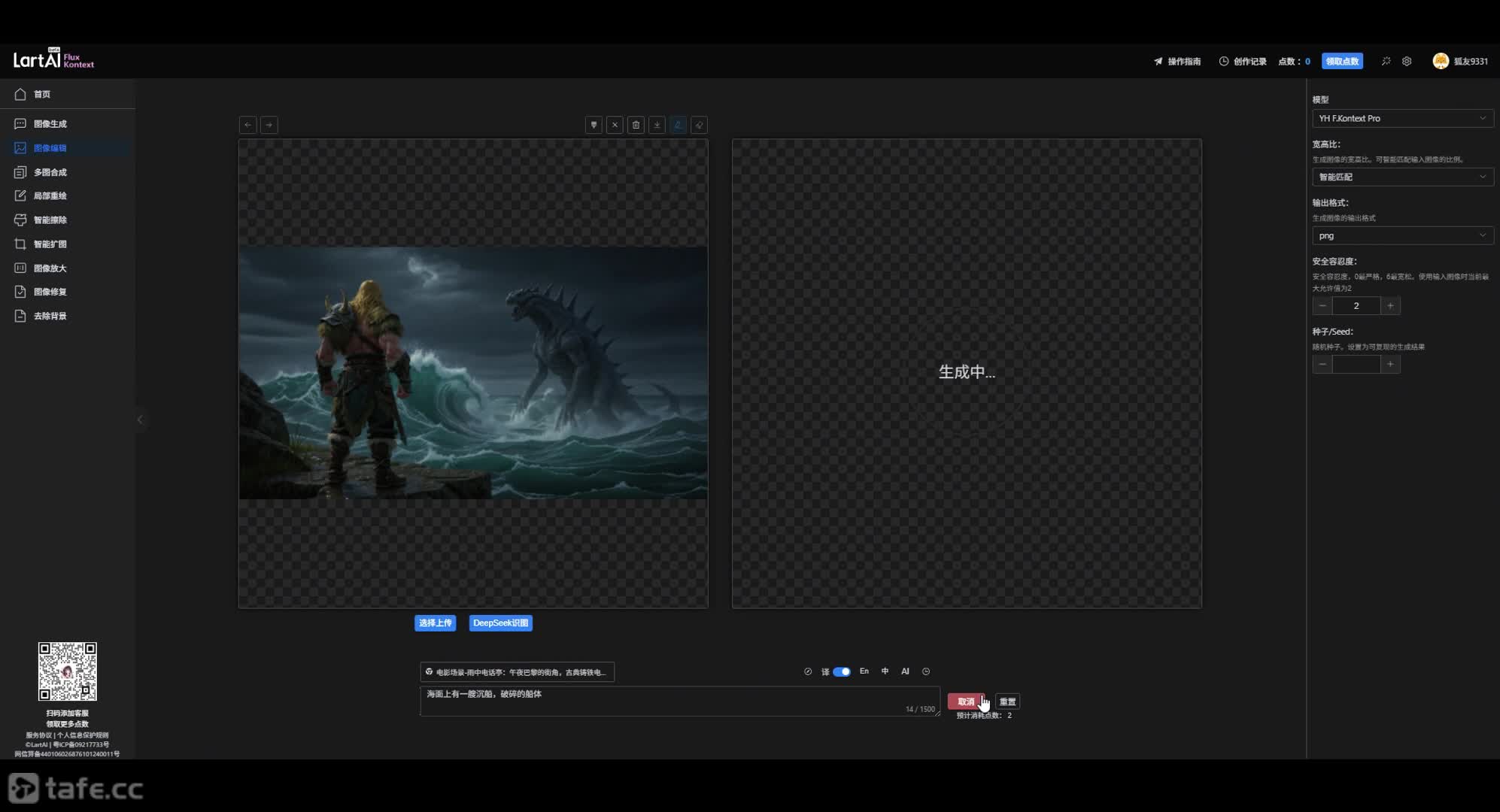This screenshot has width=1500, height=812.
Task: Click the prompt history clock icon
Action: point(926,671)
